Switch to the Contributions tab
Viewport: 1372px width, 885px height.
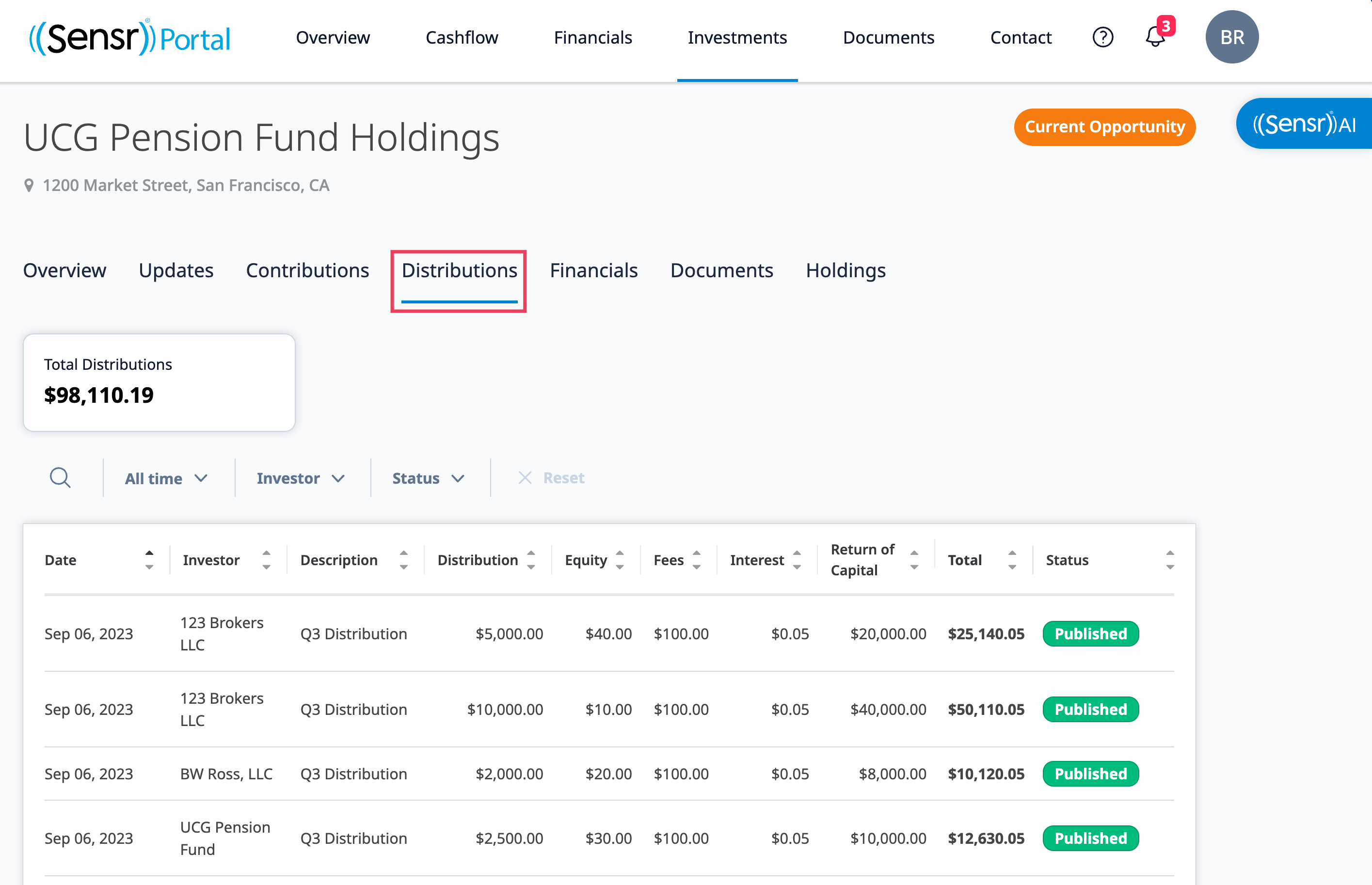(x=307, y=270)
